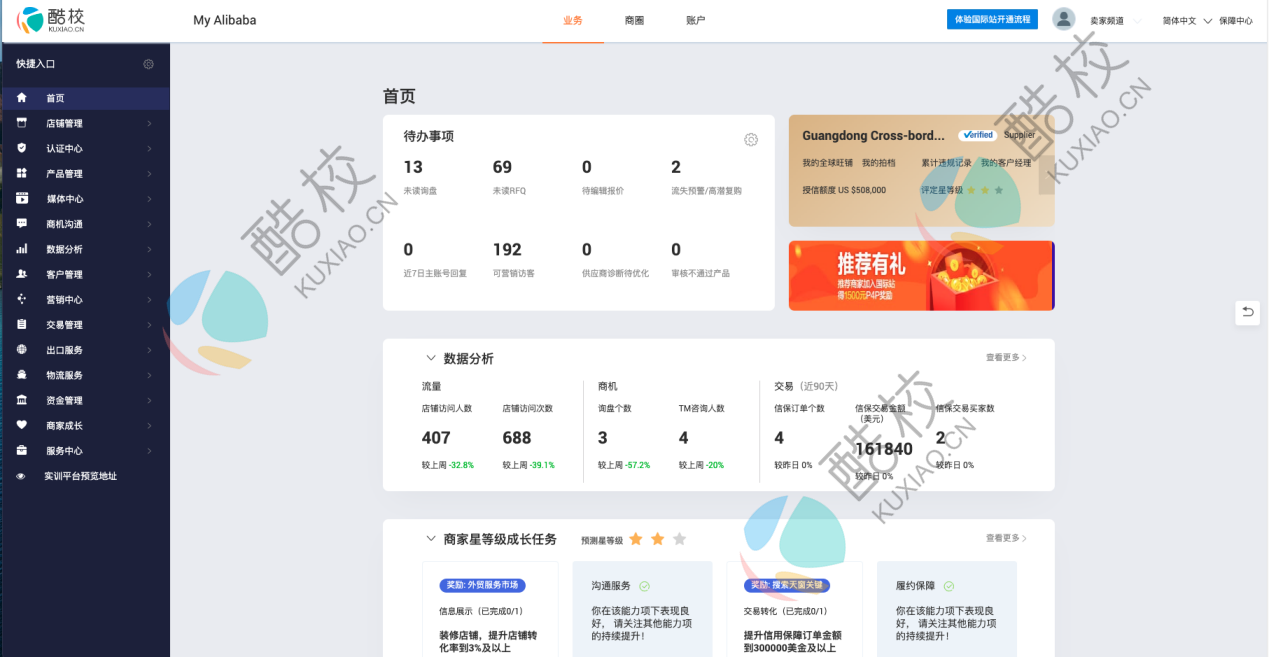This screenshot has height=657, width=1269.
Task: Click the eye icon for 实训平台预览地址
Action: [21, 476]
